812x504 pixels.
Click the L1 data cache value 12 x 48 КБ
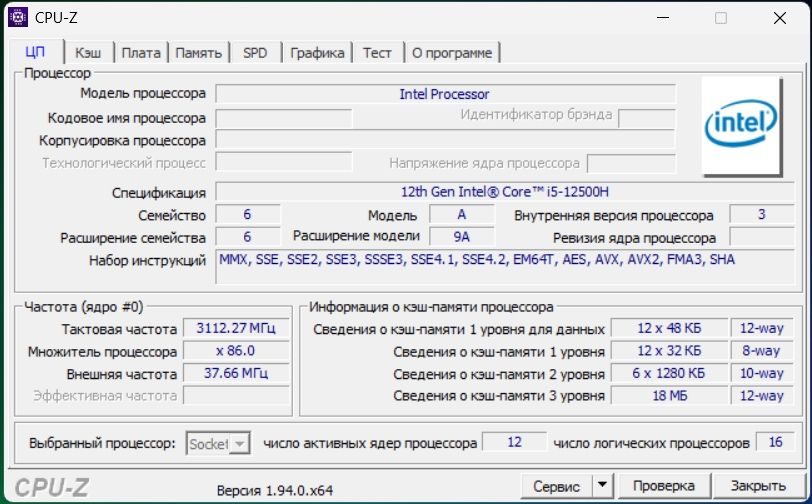669,328
